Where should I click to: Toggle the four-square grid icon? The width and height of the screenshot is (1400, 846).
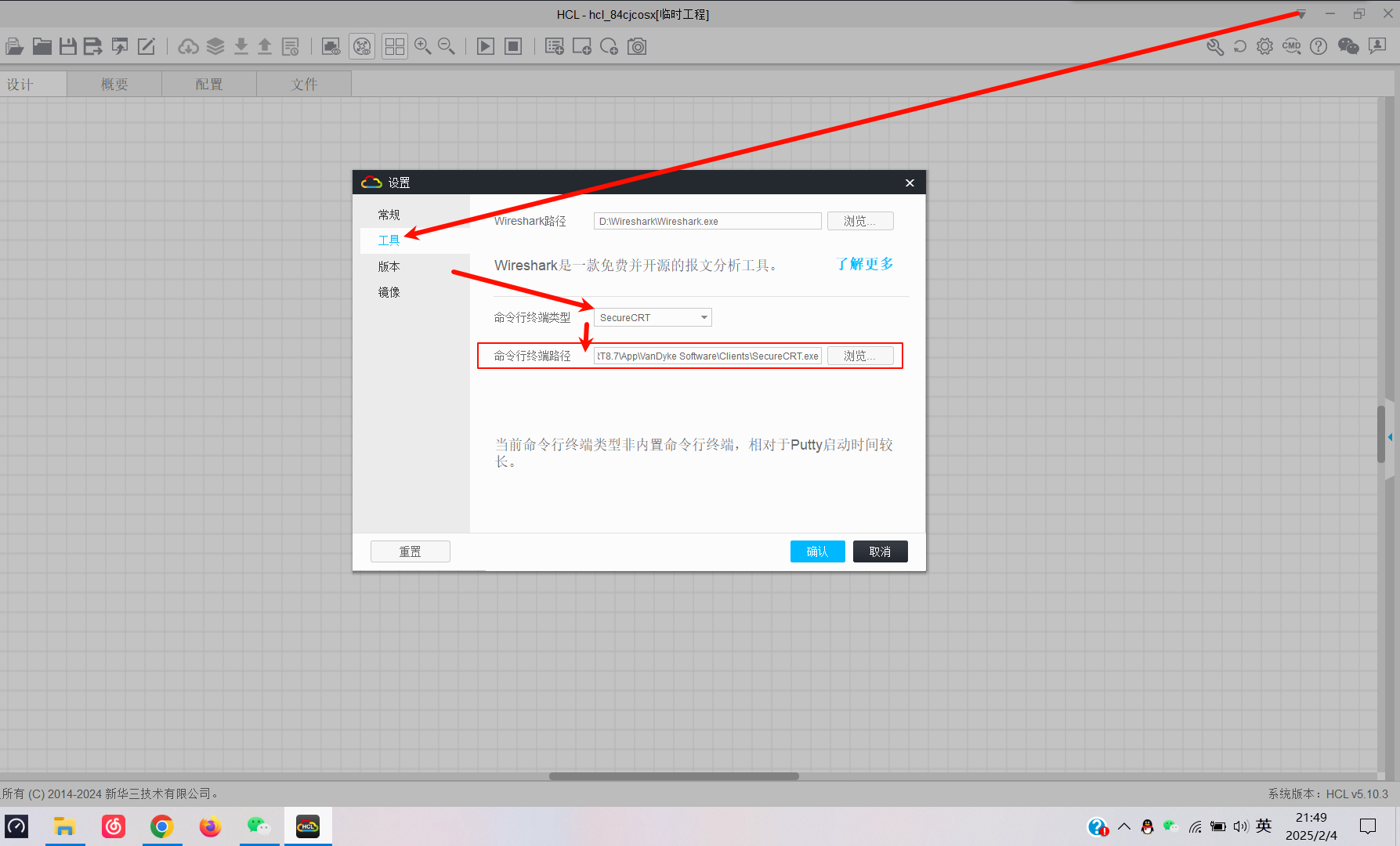click(395, 46)
